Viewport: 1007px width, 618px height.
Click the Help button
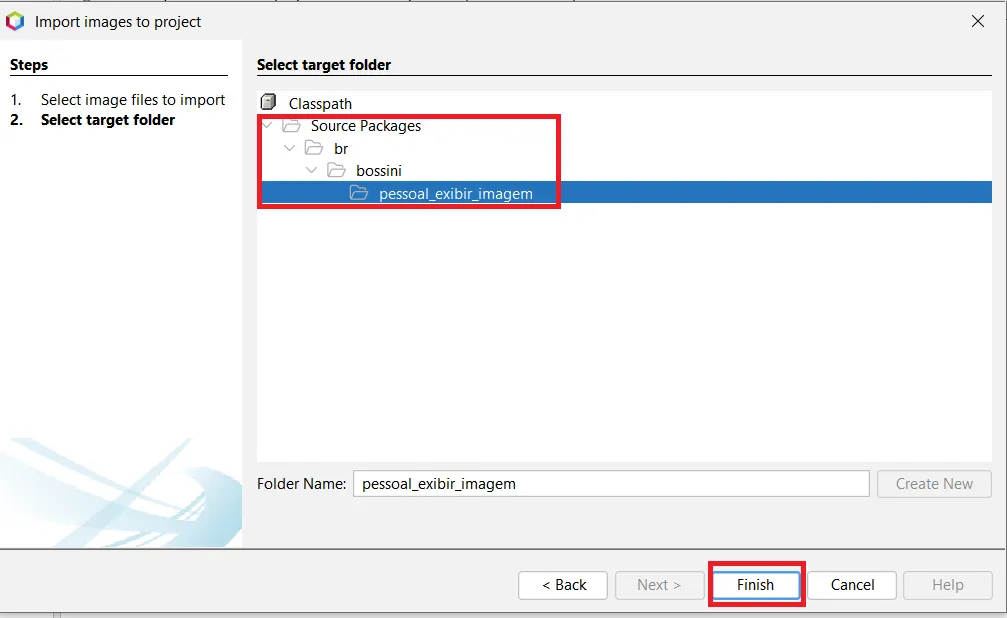coord(947,585)
